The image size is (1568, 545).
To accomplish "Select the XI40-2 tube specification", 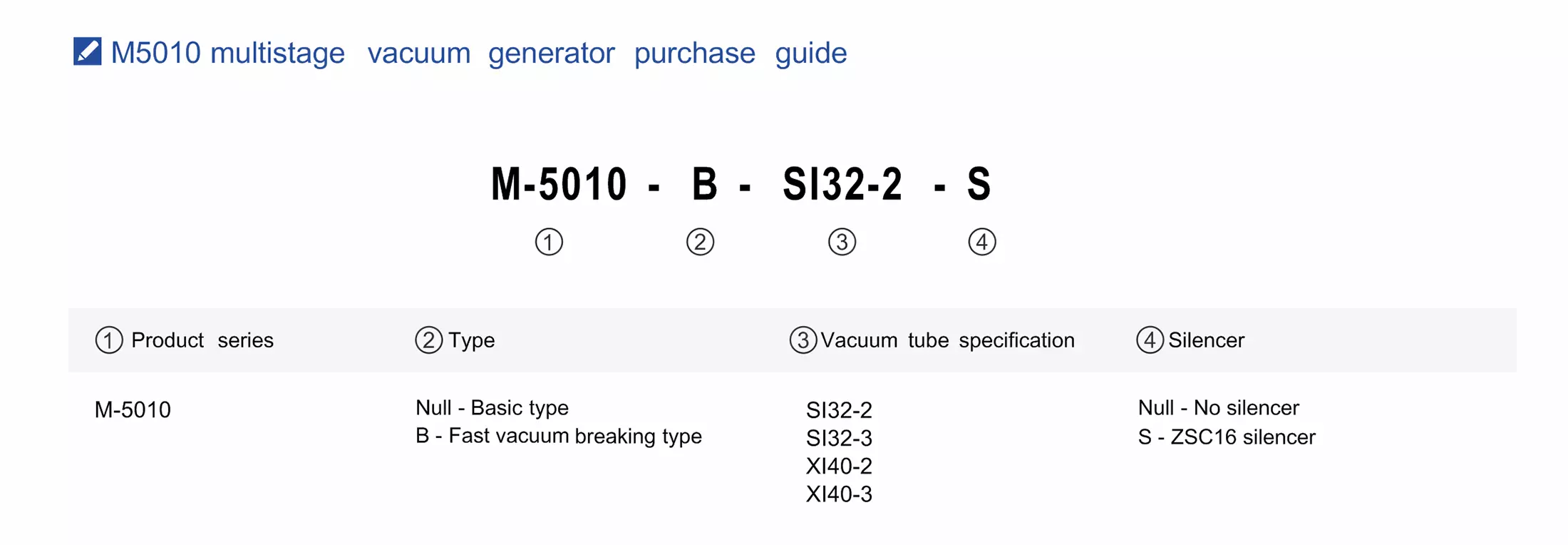I will click(x=839, y=466).
